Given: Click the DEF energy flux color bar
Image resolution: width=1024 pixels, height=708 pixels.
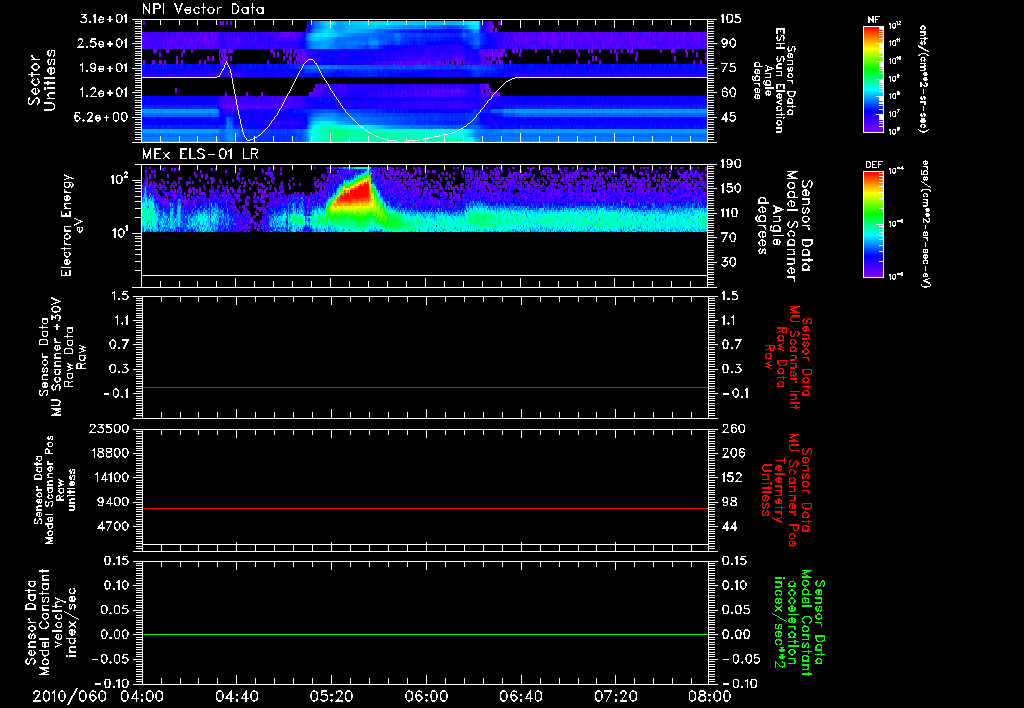Looking at the screenshot, I should pos(874,224).
